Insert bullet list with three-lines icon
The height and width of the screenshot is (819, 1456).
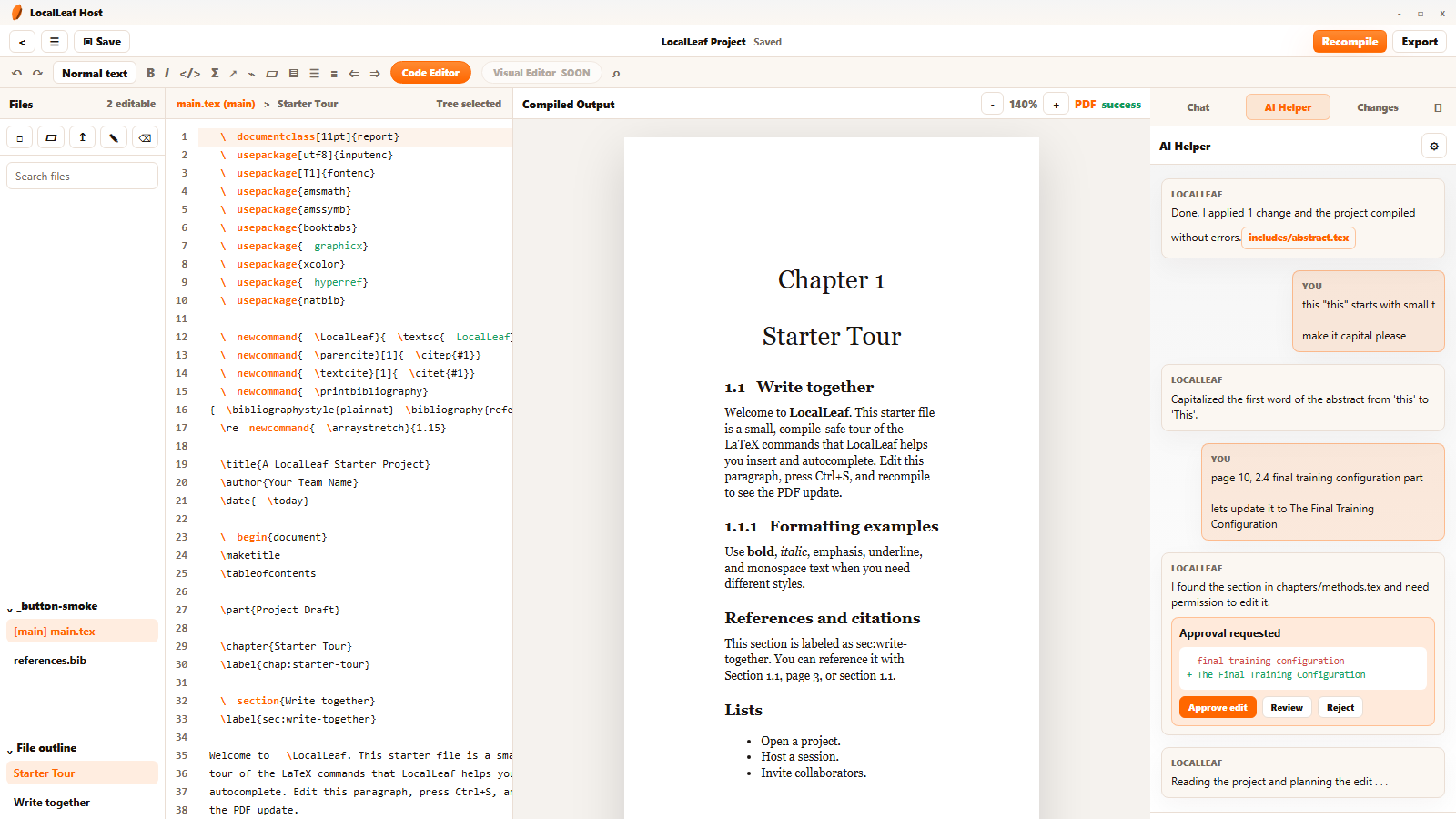(x=314, y=73)
